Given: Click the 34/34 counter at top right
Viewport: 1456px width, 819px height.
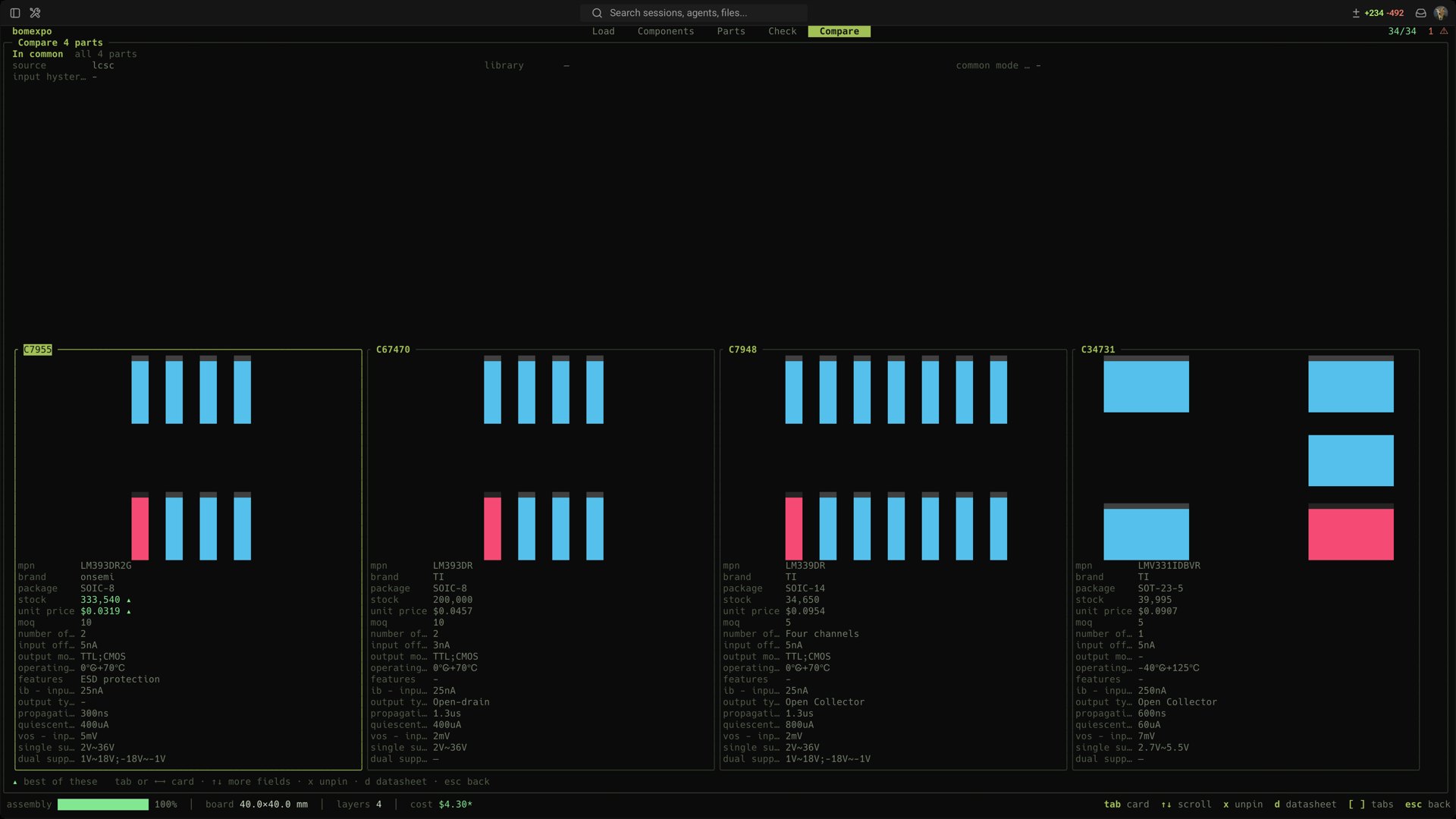Looking at the screenshot, I should coord(1402,31).
